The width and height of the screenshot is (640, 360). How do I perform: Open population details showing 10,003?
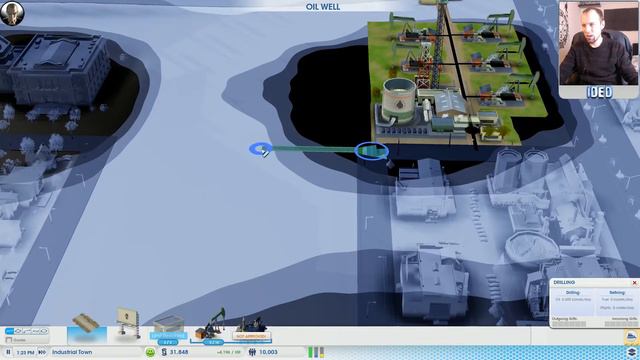264,352
